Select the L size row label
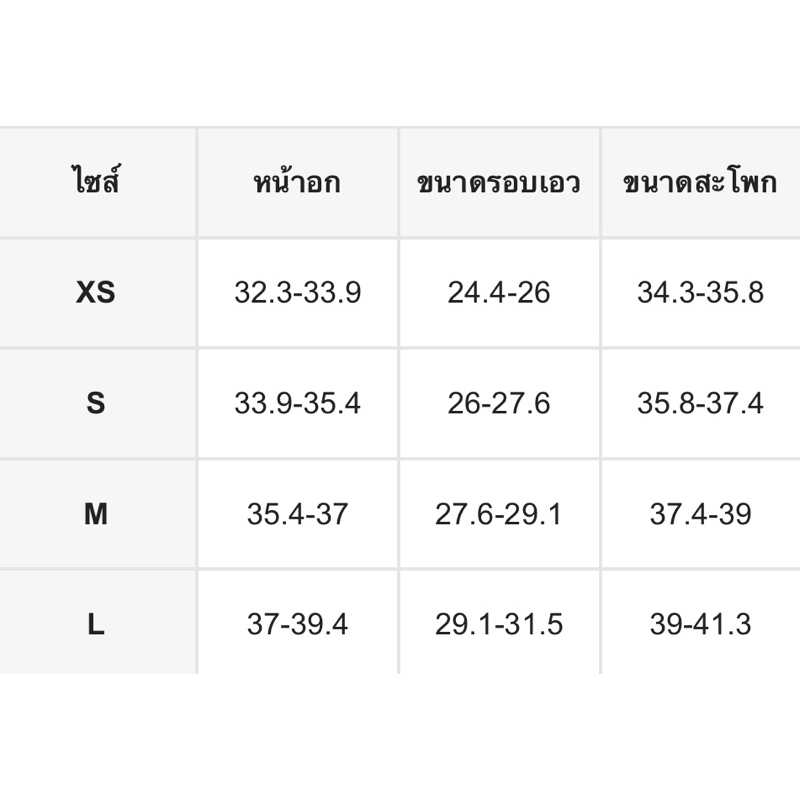 coord(96,625)
